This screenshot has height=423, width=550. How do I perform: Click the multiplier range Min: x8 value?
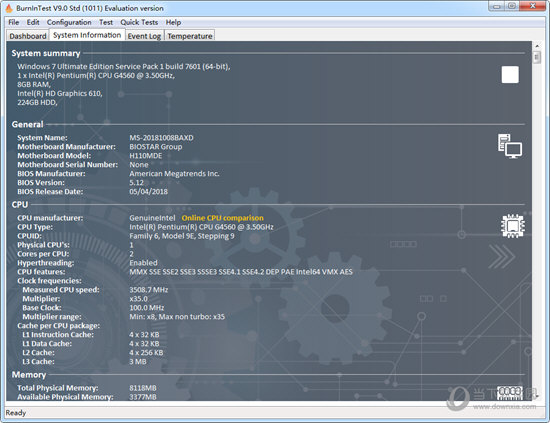177,317
